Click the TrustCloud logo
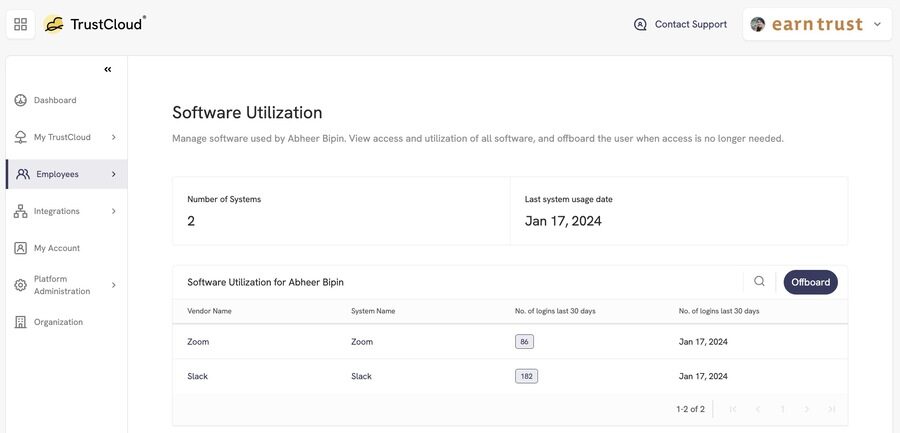 point(95,24)
